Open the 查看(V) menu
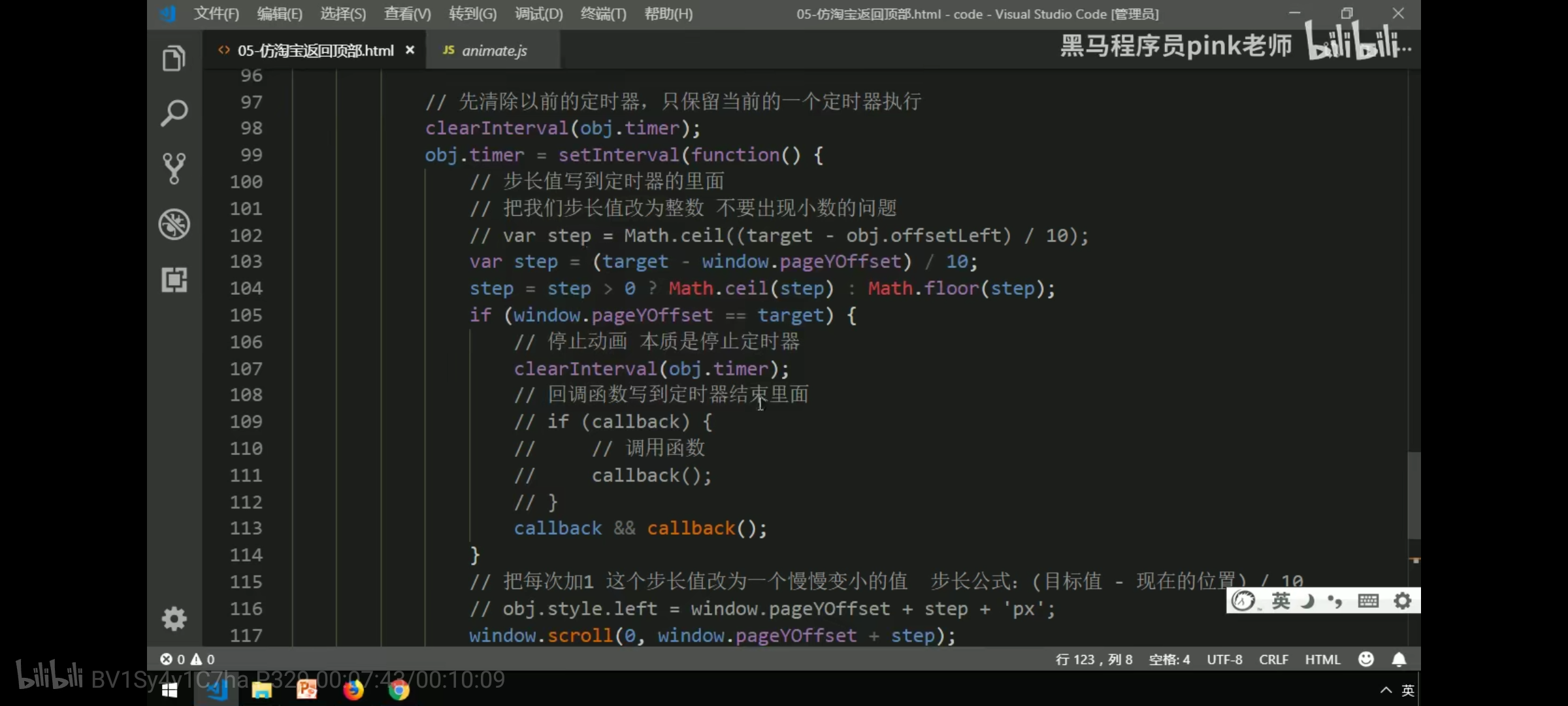1568x706 pixels. click(x=408, y=14)
